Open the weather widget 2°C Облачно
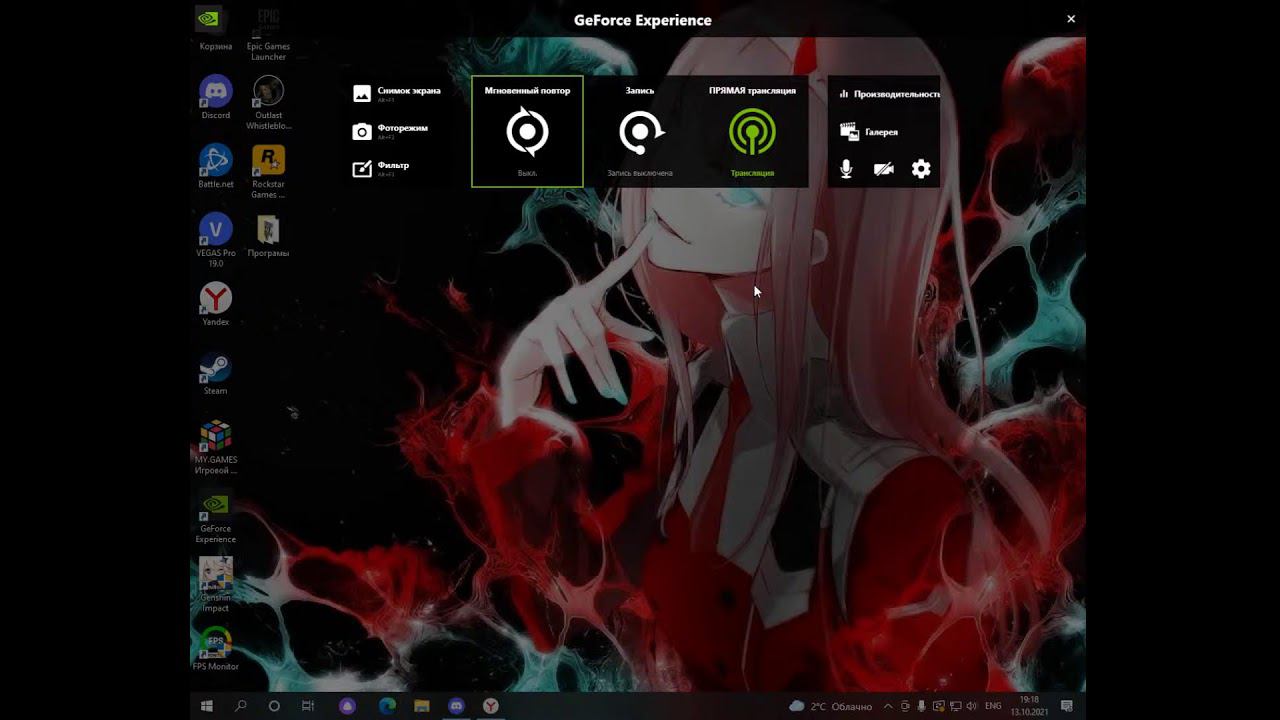The height and width of the screenshot is (720, 1280). coord(831,706)
